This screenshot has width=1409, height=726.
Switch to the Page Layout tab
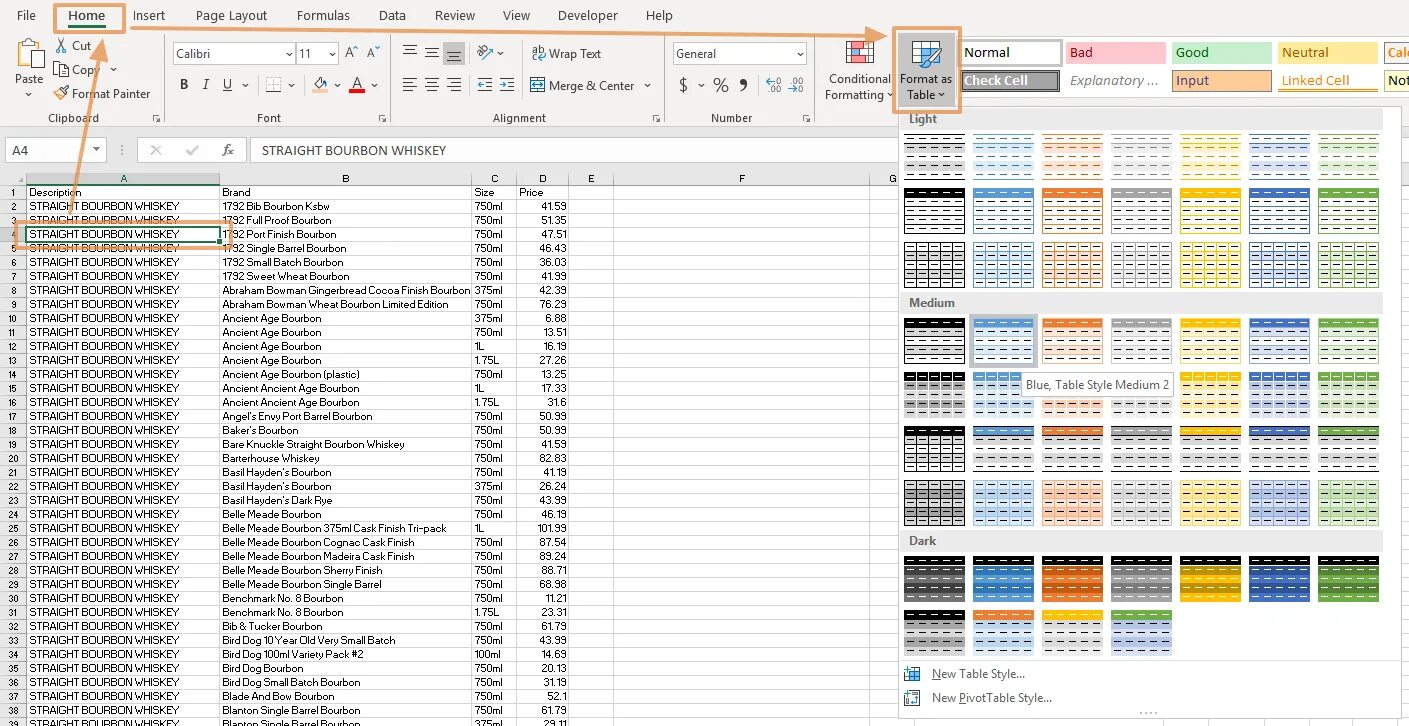coord(232,15)
